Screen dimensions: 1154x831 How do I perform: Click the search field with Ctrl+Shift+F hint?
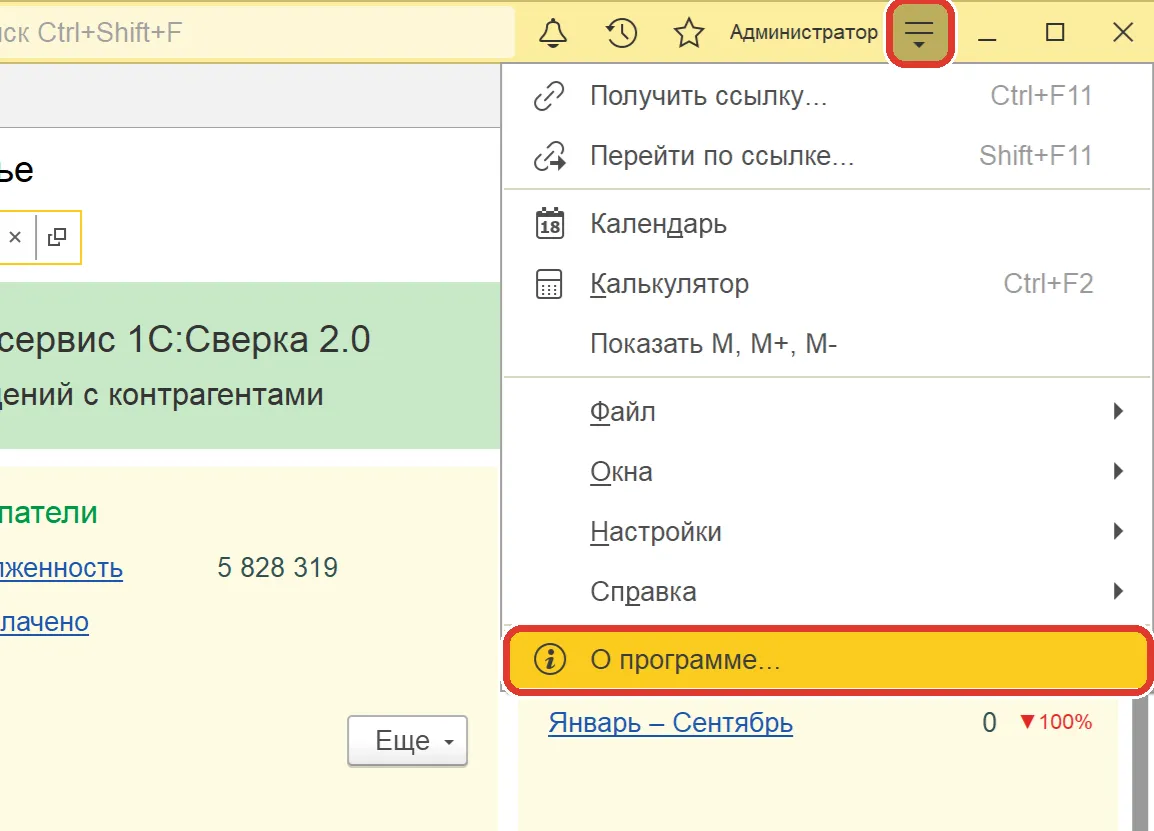[256, 32]
